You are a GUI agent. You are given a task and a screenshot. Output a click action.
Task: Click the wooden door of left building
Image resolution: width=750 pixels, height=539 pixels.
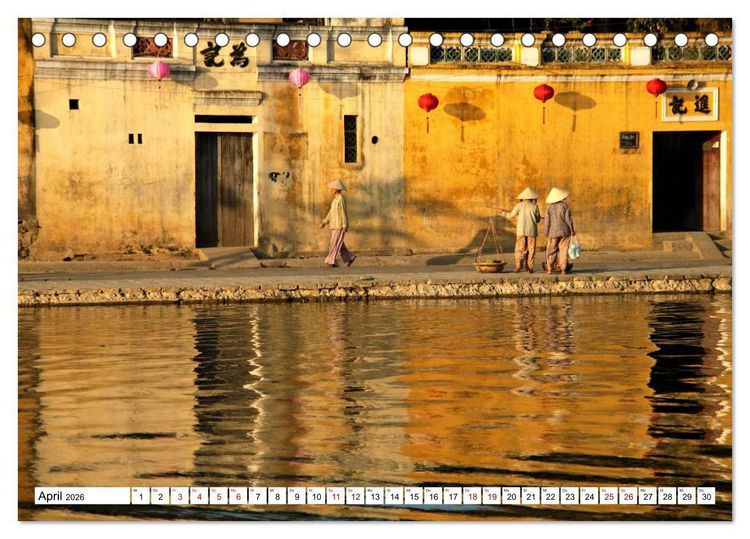tap(225, 189)
